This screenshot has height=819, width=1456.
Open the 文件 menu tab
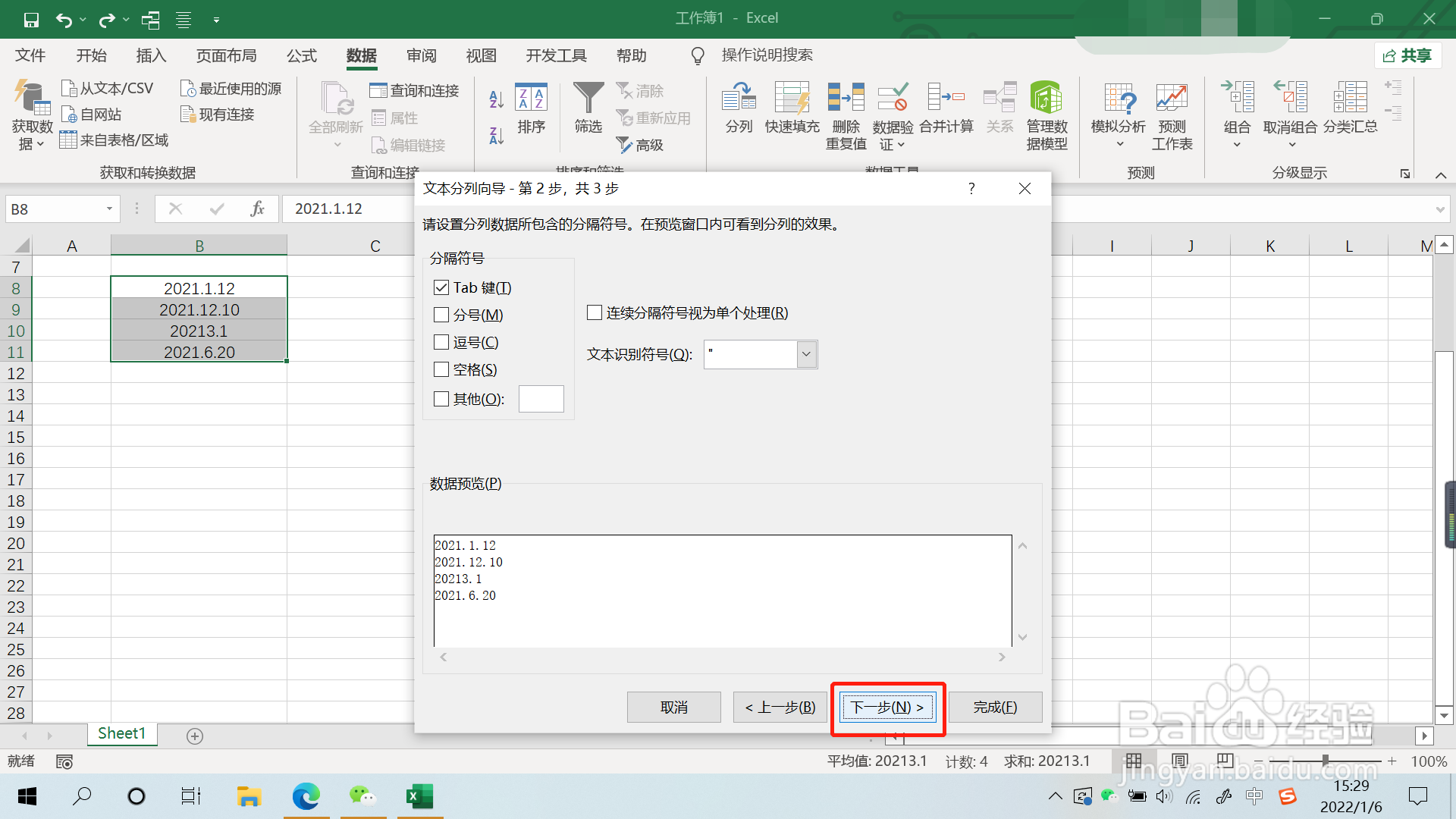30,55
